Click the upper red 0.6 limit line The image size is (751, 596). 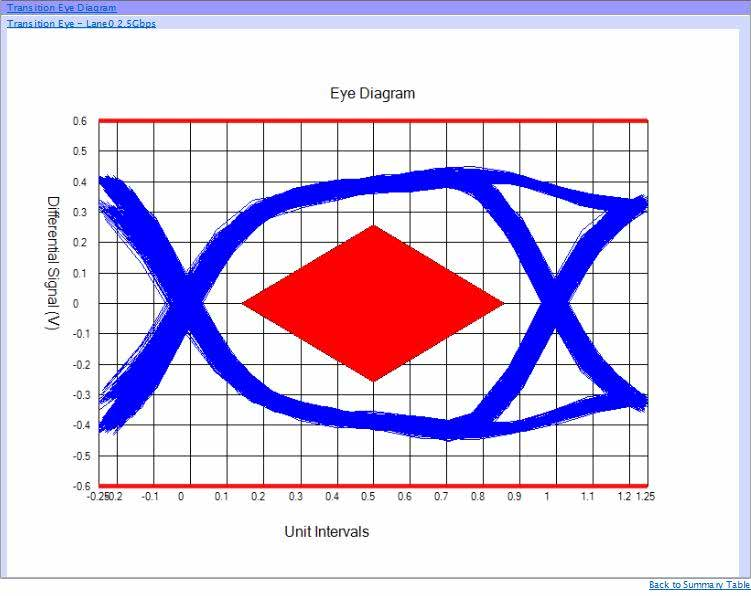[x=373, y=121]
